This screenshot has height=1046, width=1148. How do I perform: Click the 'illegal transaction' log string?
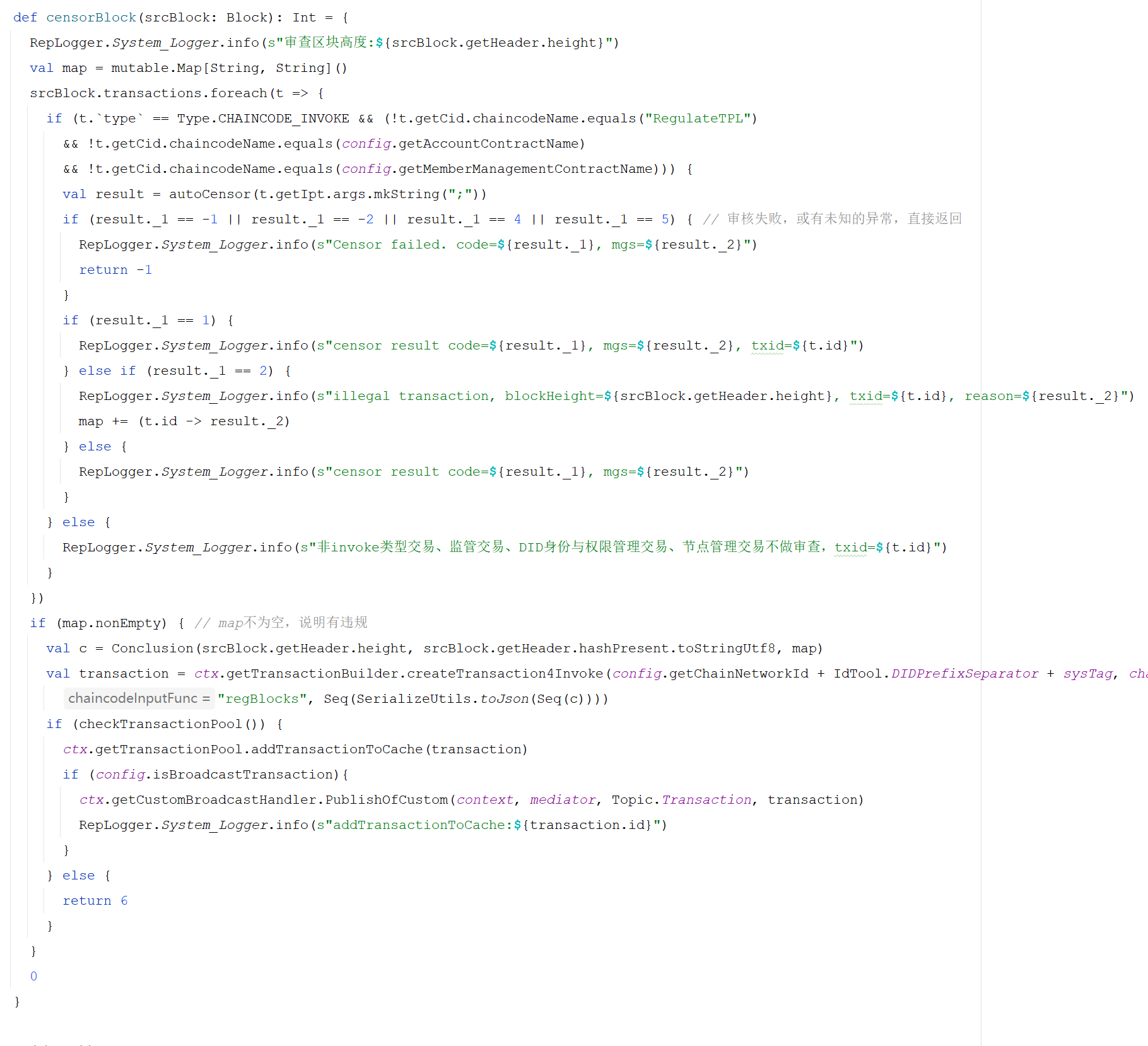pos(411,396)
